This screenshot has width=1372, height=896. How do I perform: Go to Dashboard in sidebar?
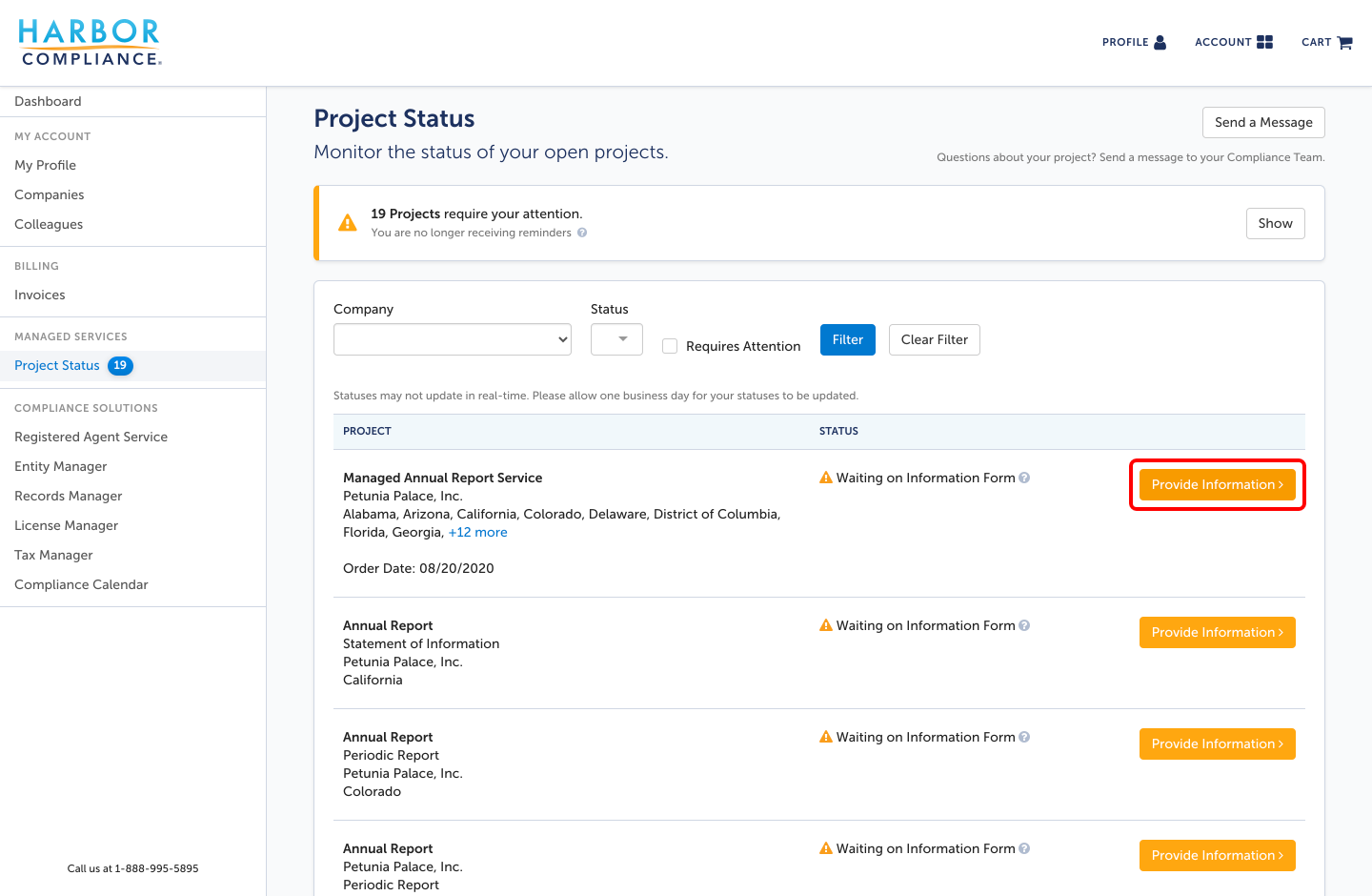(x=48, y=101)
